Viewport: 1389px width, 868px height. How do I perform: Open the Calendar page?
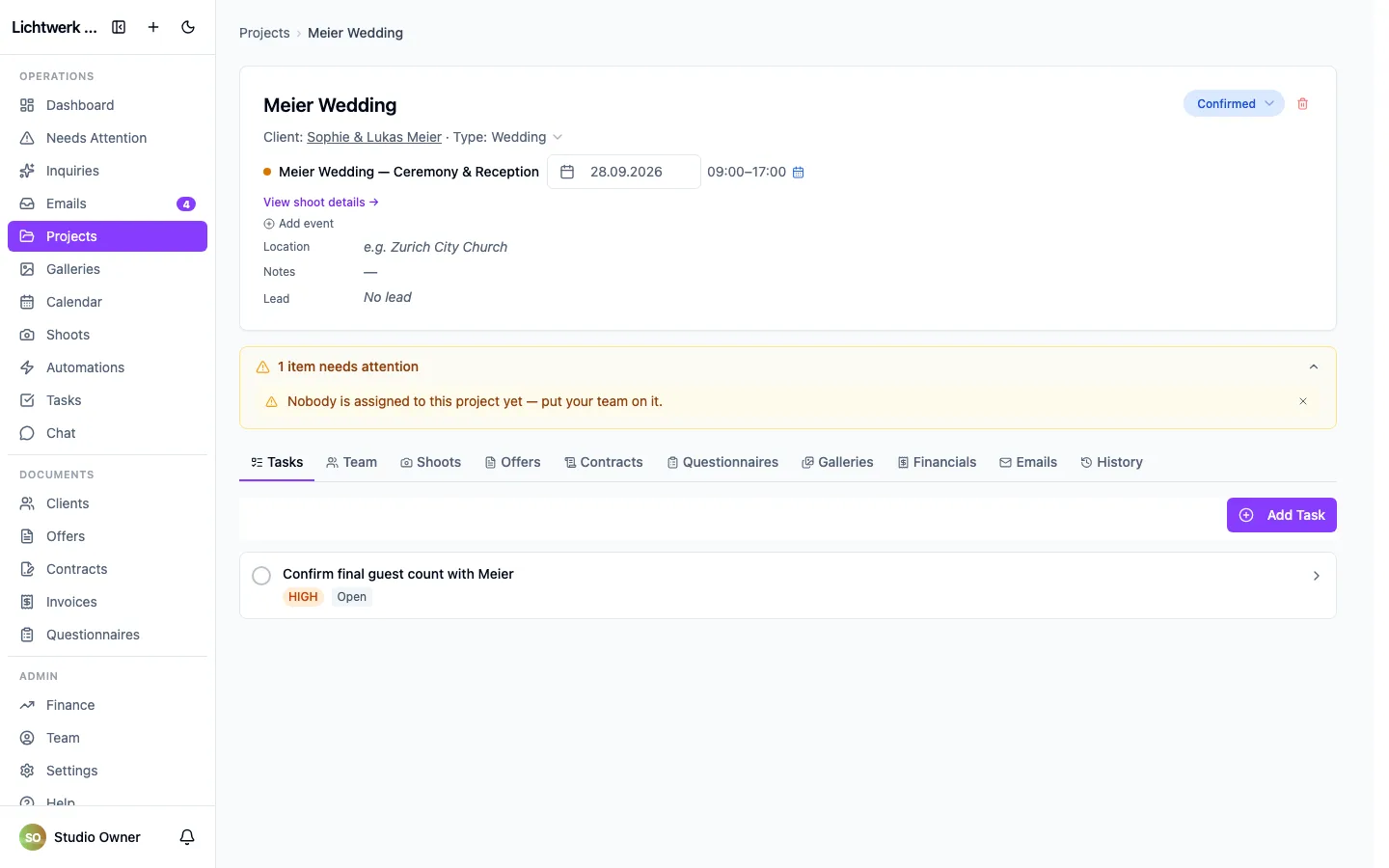click(x=107, y=302)
